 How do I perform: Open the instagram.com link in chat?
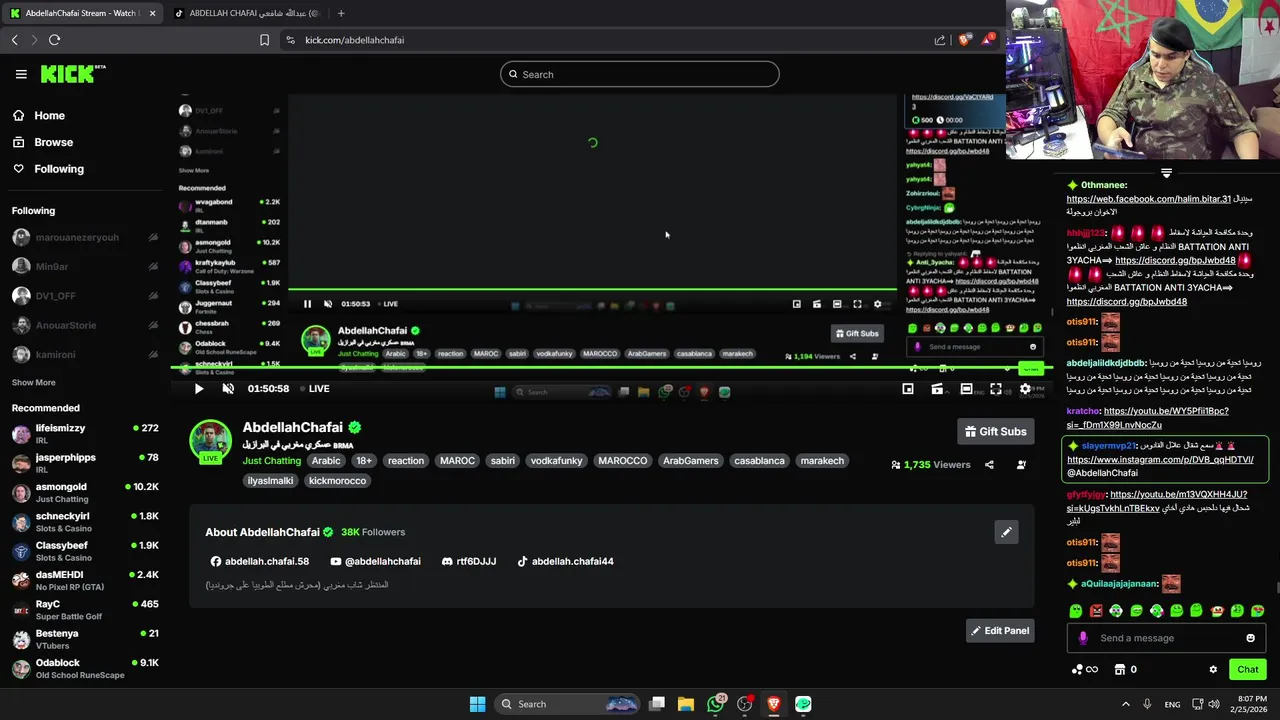[1160, 460]
